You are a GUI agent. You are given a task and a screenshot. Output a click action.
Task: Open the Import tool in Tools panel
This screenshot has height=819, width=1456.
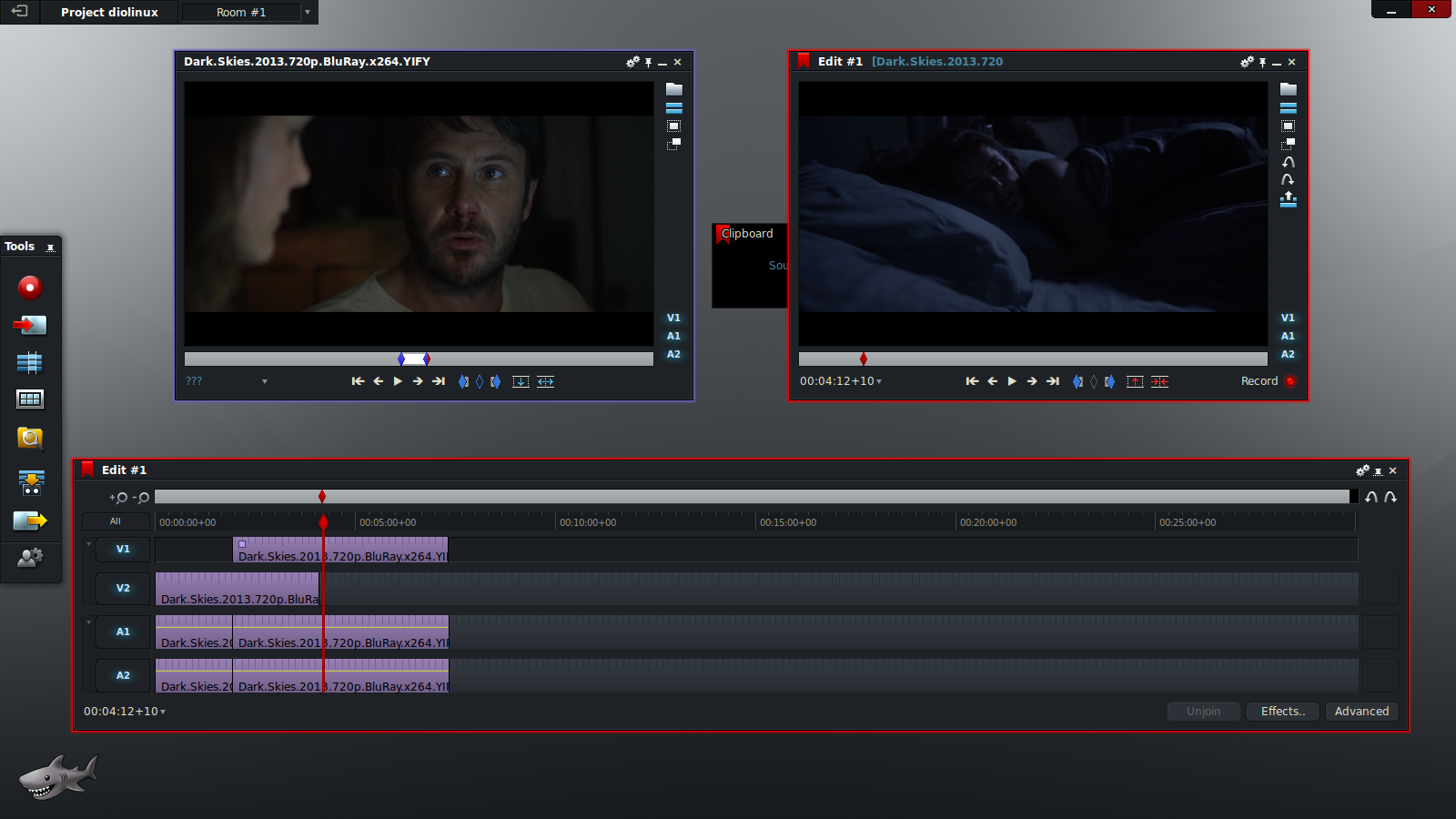point(30,325)
